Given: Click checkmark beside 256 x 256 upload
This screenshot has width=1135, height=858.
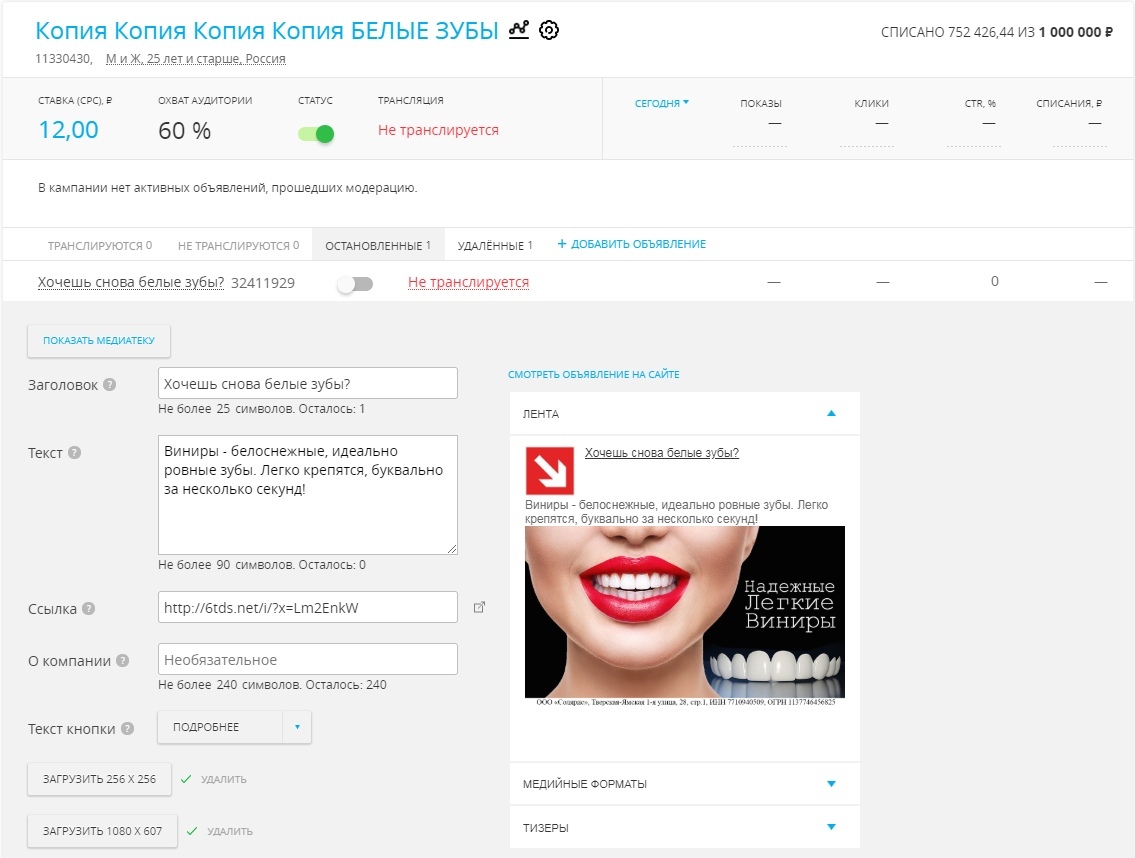Looking at the screenshot, I should [186, 779].
